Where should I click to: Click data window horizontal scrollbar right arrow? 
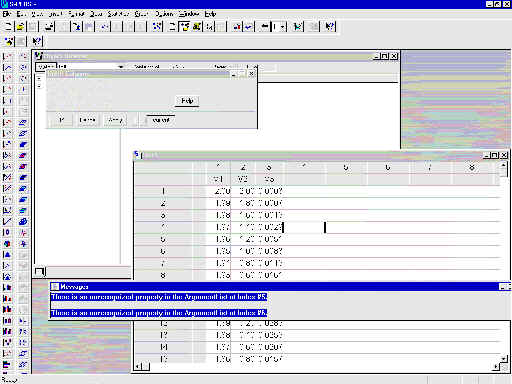496,367
